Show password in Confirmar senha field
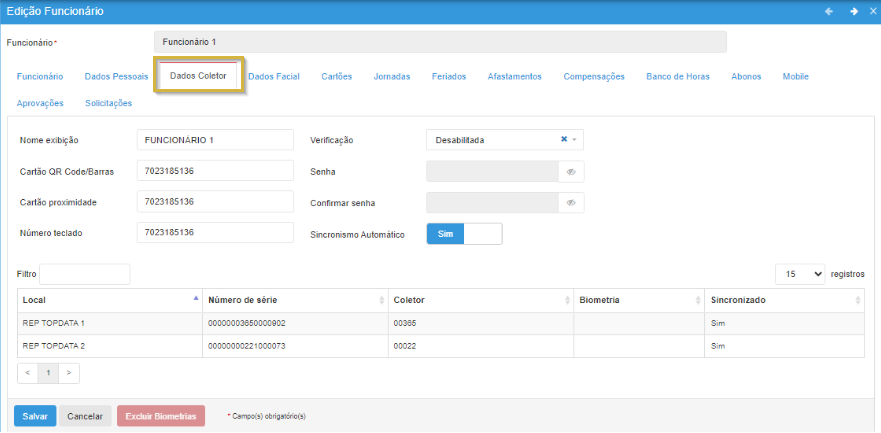The image size is (881, 433). pos(571,202)
